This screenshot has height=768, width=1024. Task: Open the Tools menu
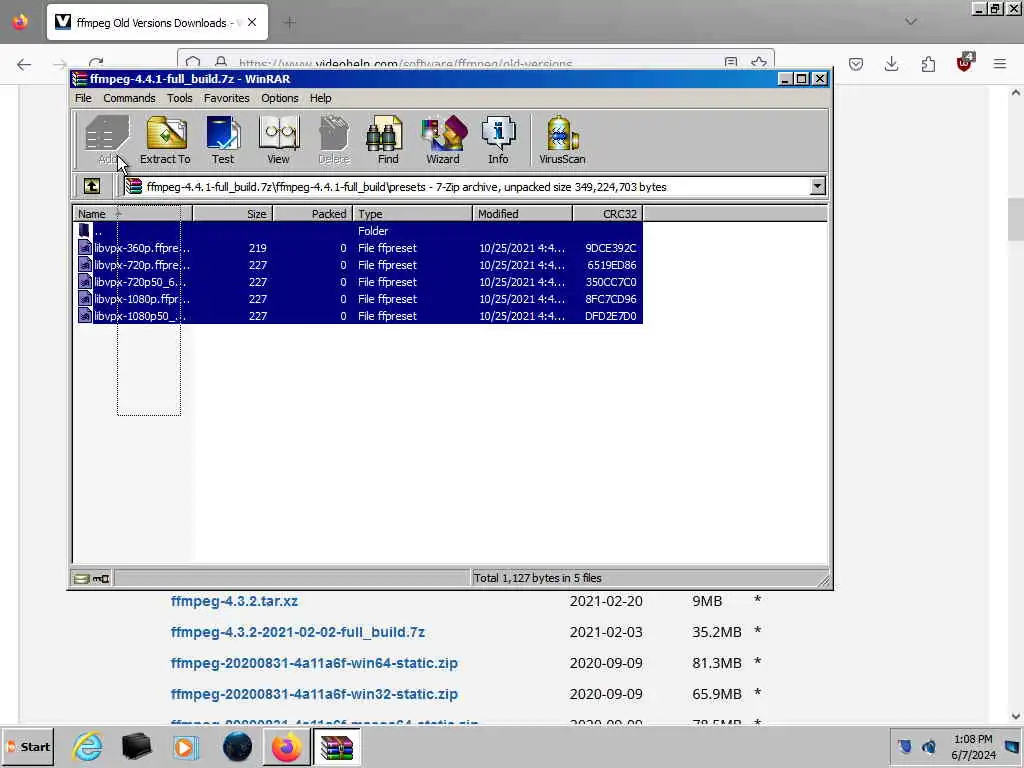click(x=179, y=98)
